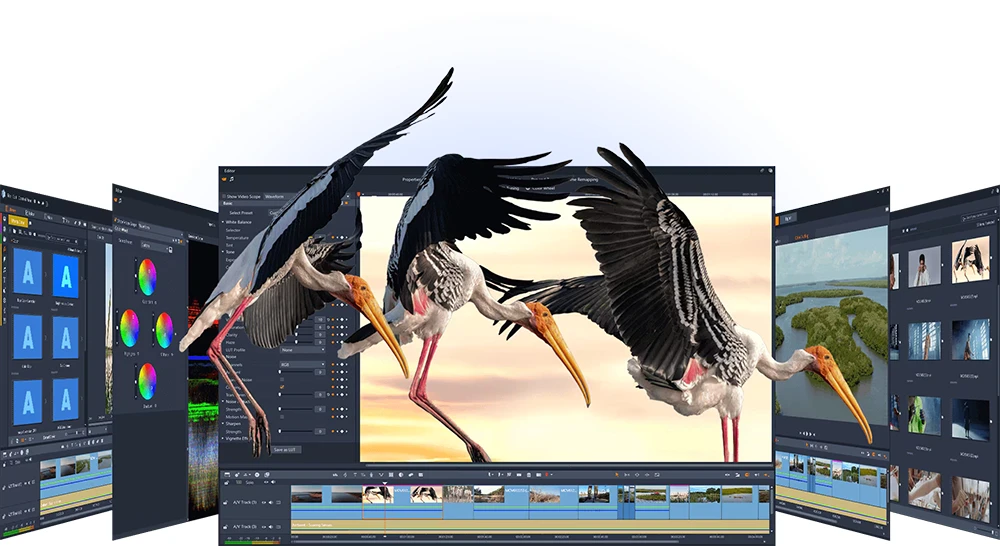Collapse the Sharpen section

pyautogui.click(x=223, y=424)
